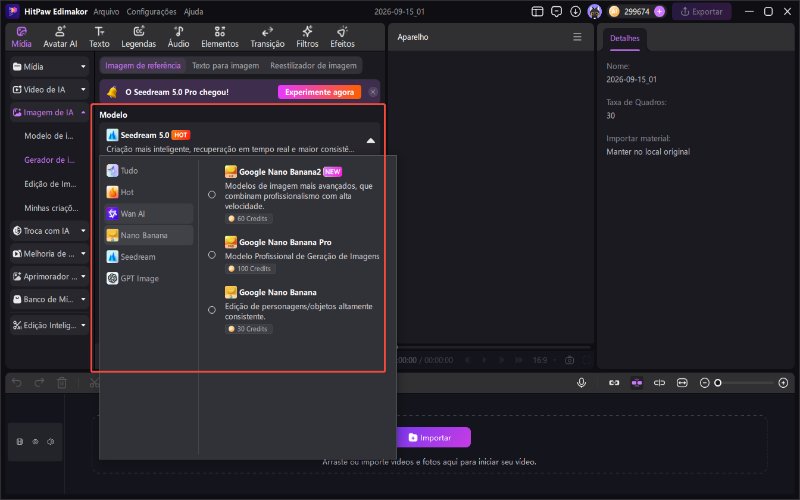This screenshot has height=500, width=800.
Task: Filter models by Seedream category
Action: coord(149,257)
